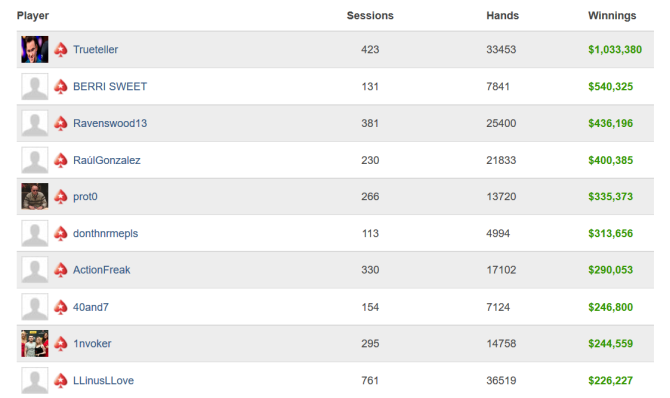Click the spade icon beside donthnrmepls
Viewport: 670px width, 398px height.
tap(61, 233)
